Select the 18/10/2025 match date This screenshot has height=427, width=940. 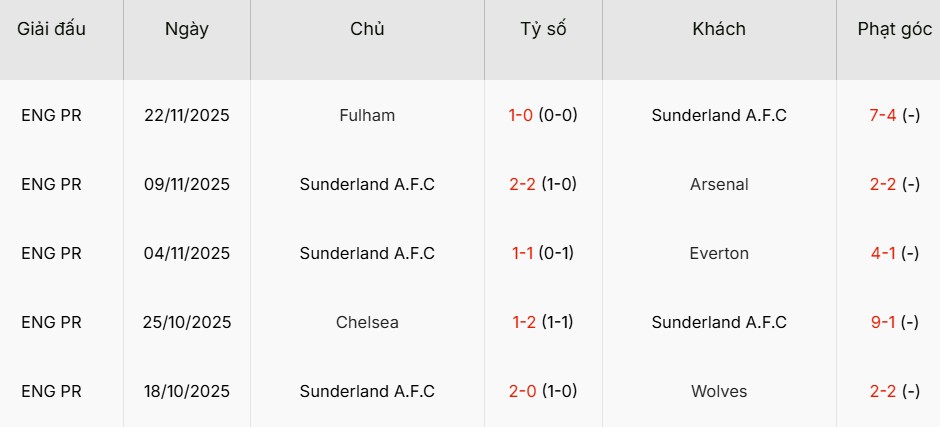(187, 391)
